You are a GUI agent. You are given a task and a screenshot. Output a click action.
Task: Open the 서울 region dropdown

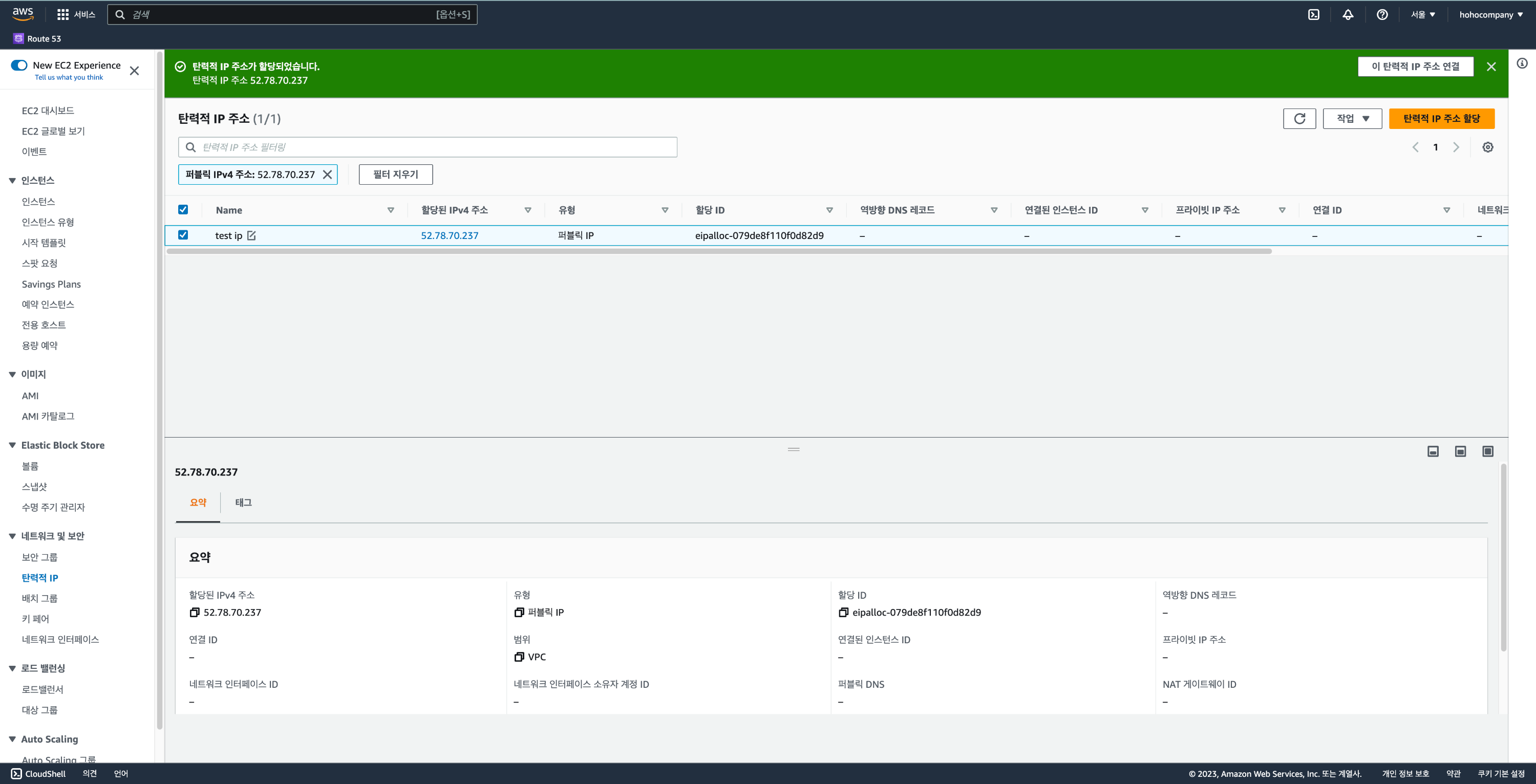click(1423, 15)
